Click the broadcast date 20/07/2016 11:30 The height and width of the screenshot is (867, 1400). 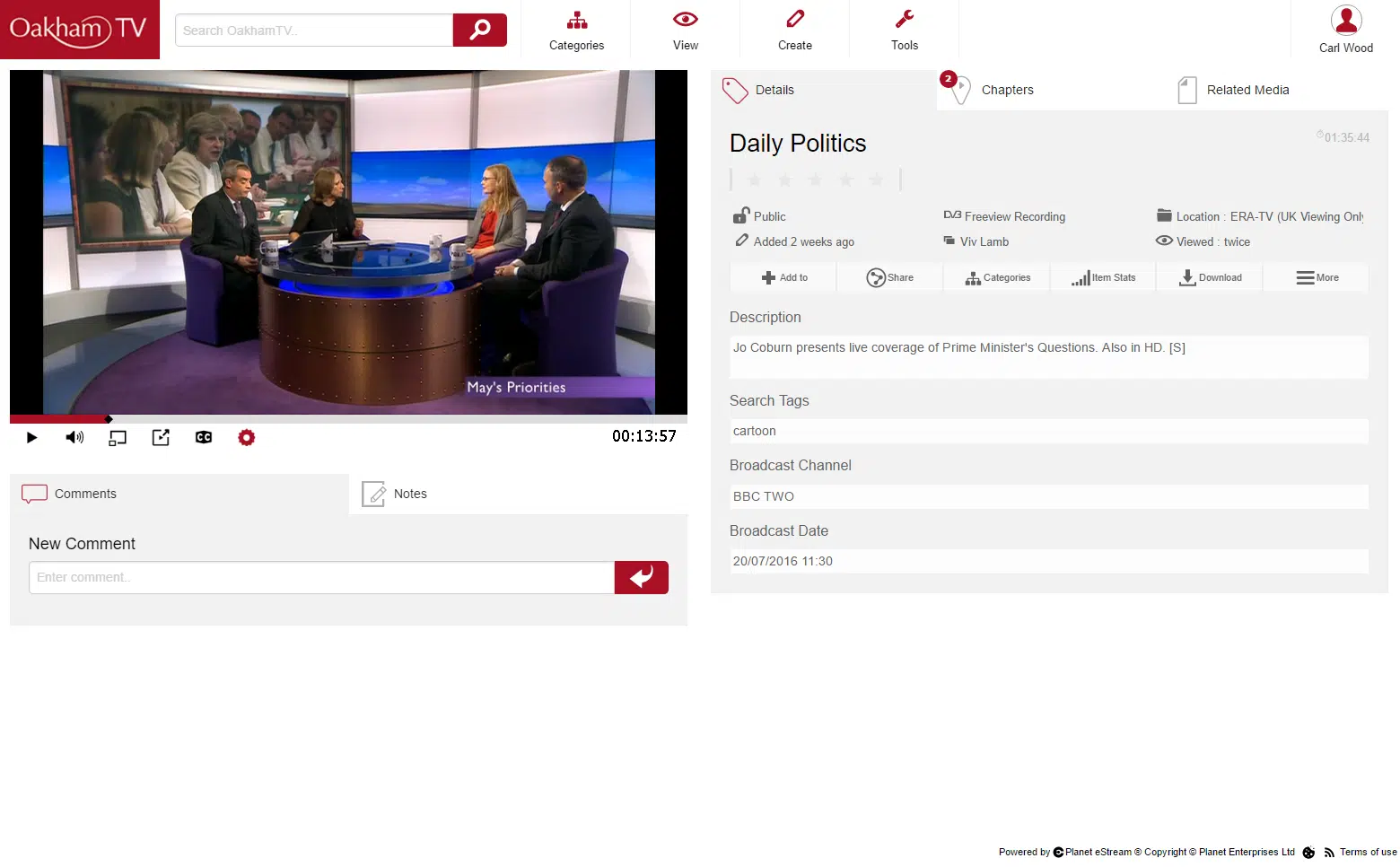point(783,561)
